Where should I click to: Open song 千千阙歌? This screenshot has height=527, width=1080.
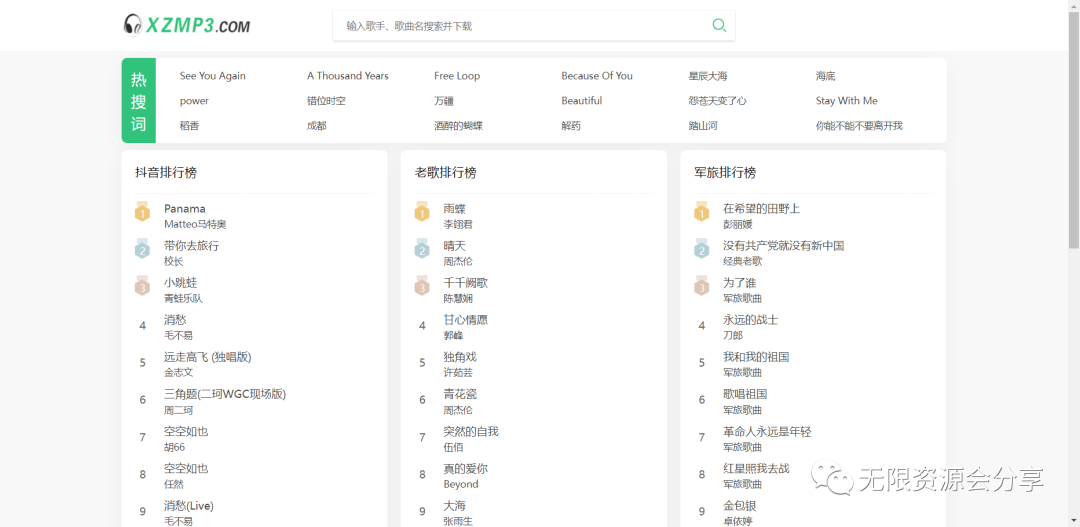point(466,282)
